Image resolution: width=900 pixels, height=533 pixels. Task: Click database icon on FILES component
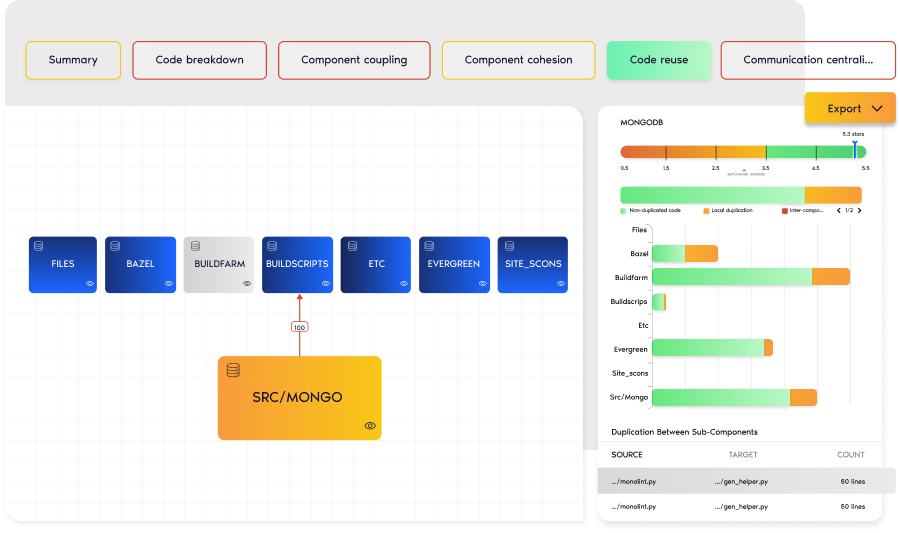click(x=38, y=246)
